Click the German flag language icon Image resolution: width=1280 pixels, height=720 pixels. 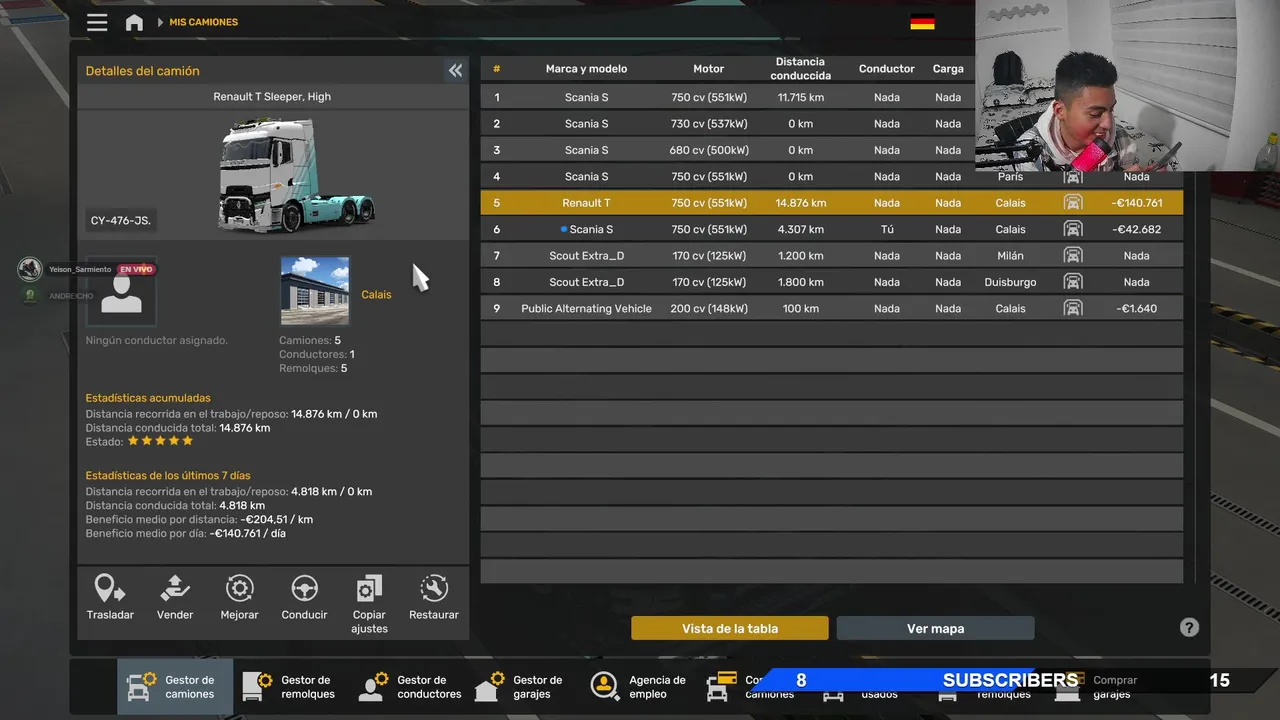(922, 22)
